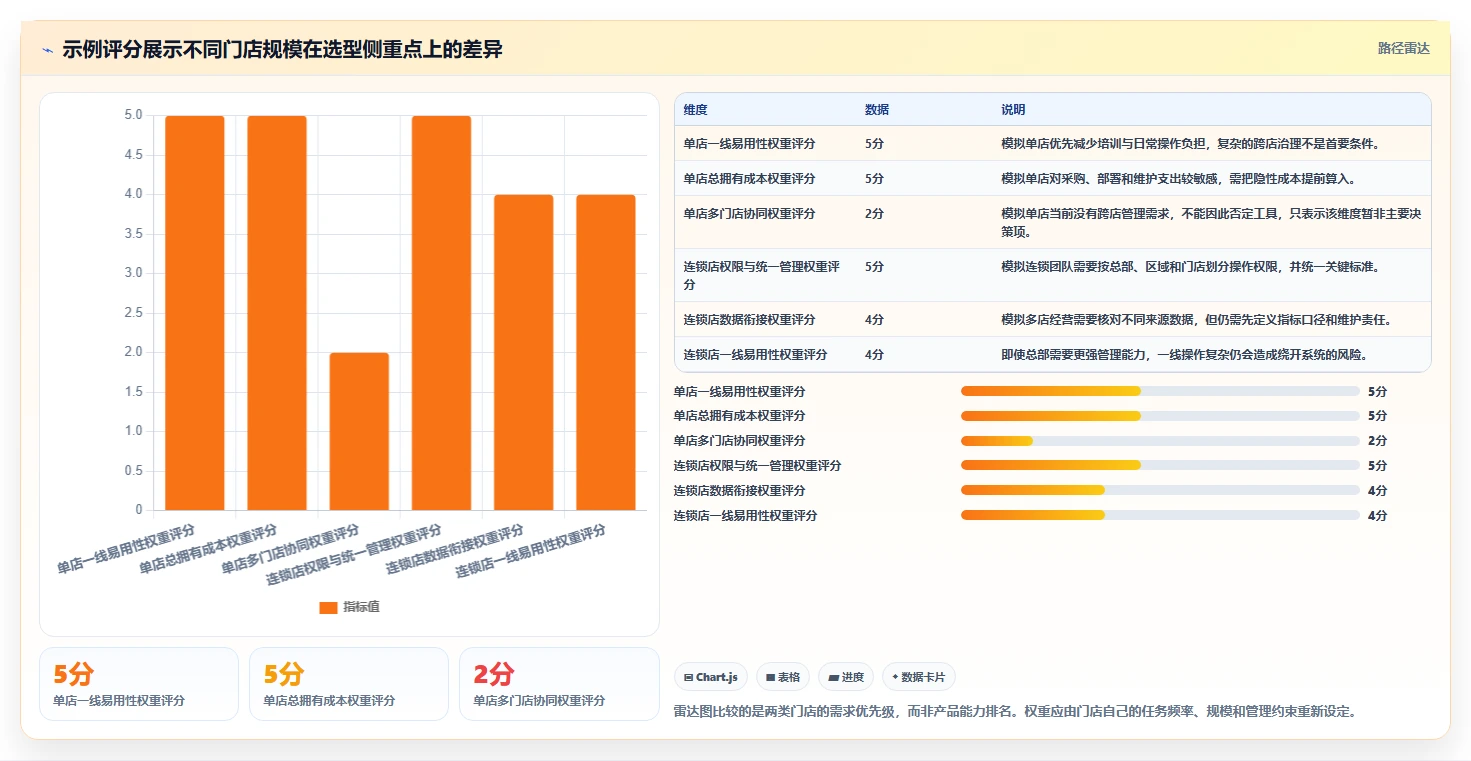
Task: Click table cell 单店一线易用性权重评分
Action: point(749,143)
